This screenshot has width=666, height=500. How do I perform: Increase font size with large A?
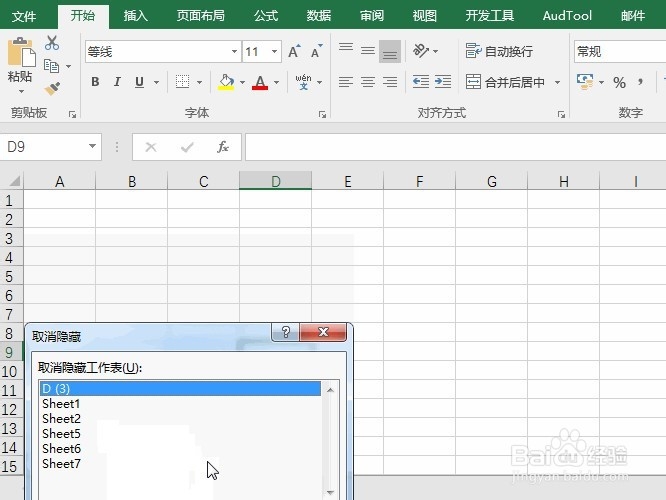coord(294,51)
